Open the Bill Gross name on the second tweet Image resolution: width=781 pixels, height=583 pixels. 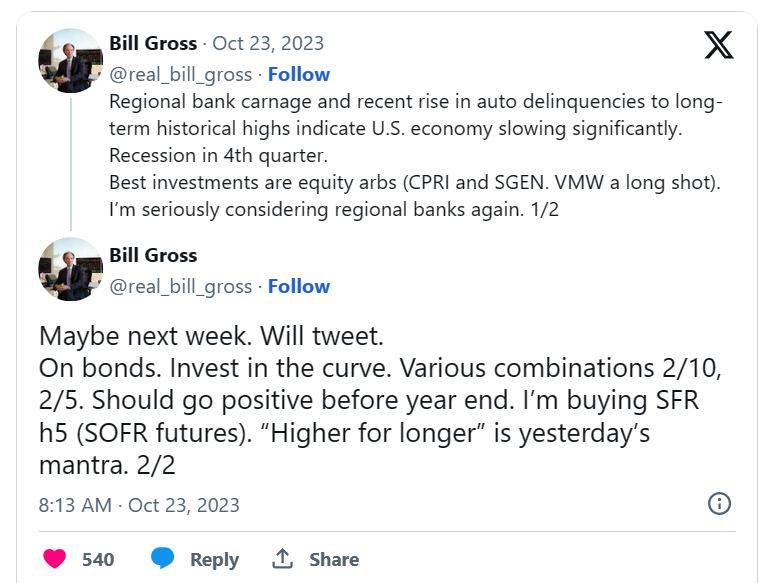tap(153, 256)
